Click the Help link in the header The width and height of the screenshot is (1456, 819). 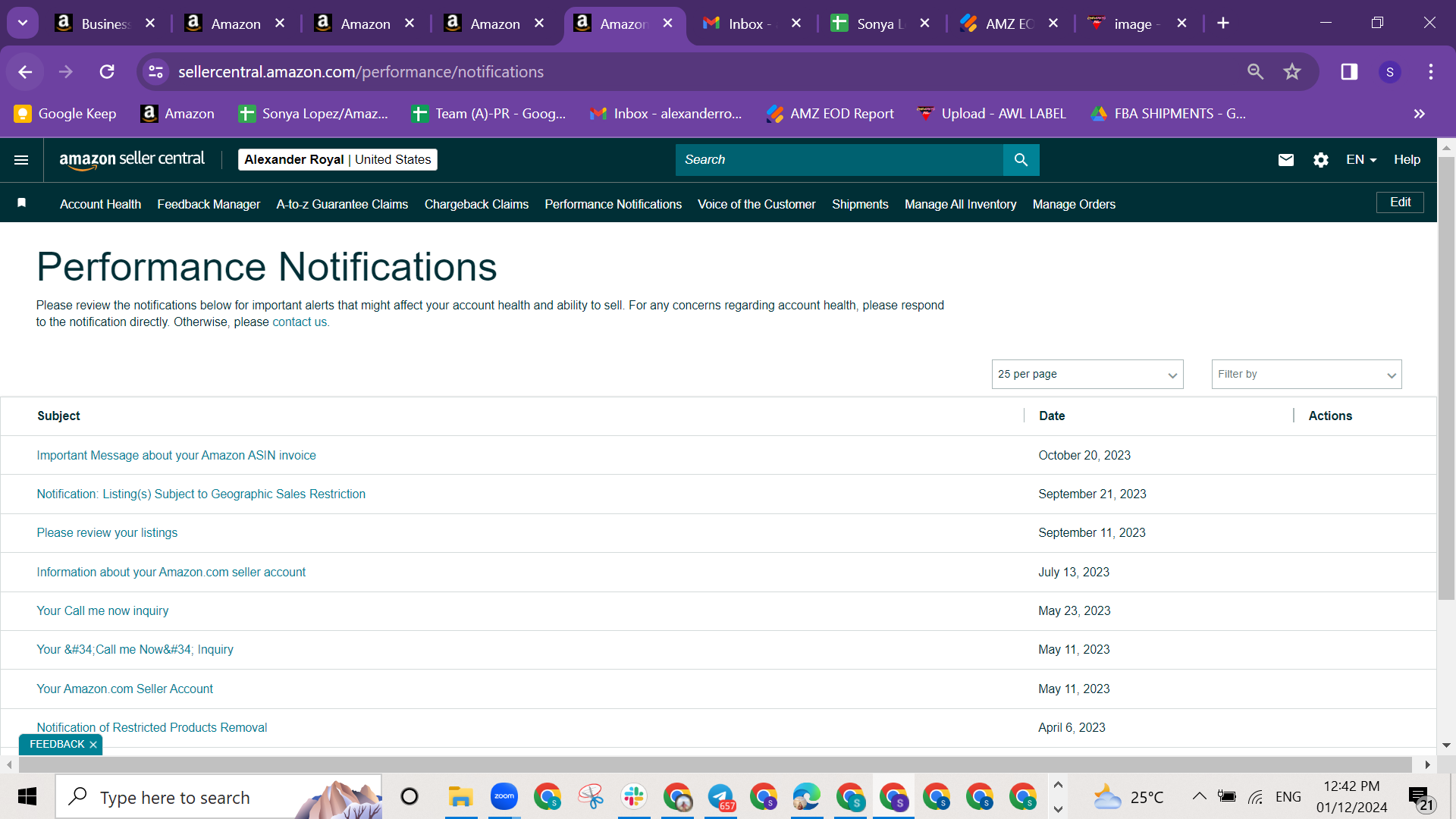click(1407, 160)
